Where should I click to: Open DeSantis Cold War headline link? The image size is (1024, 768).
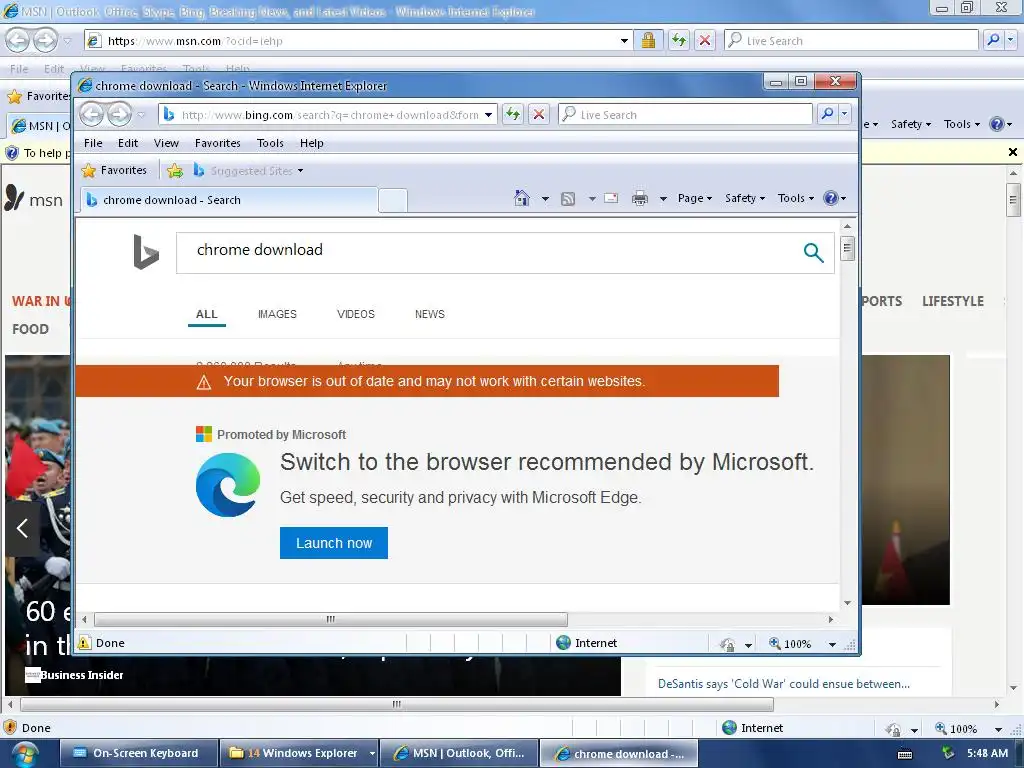point(784,684)
